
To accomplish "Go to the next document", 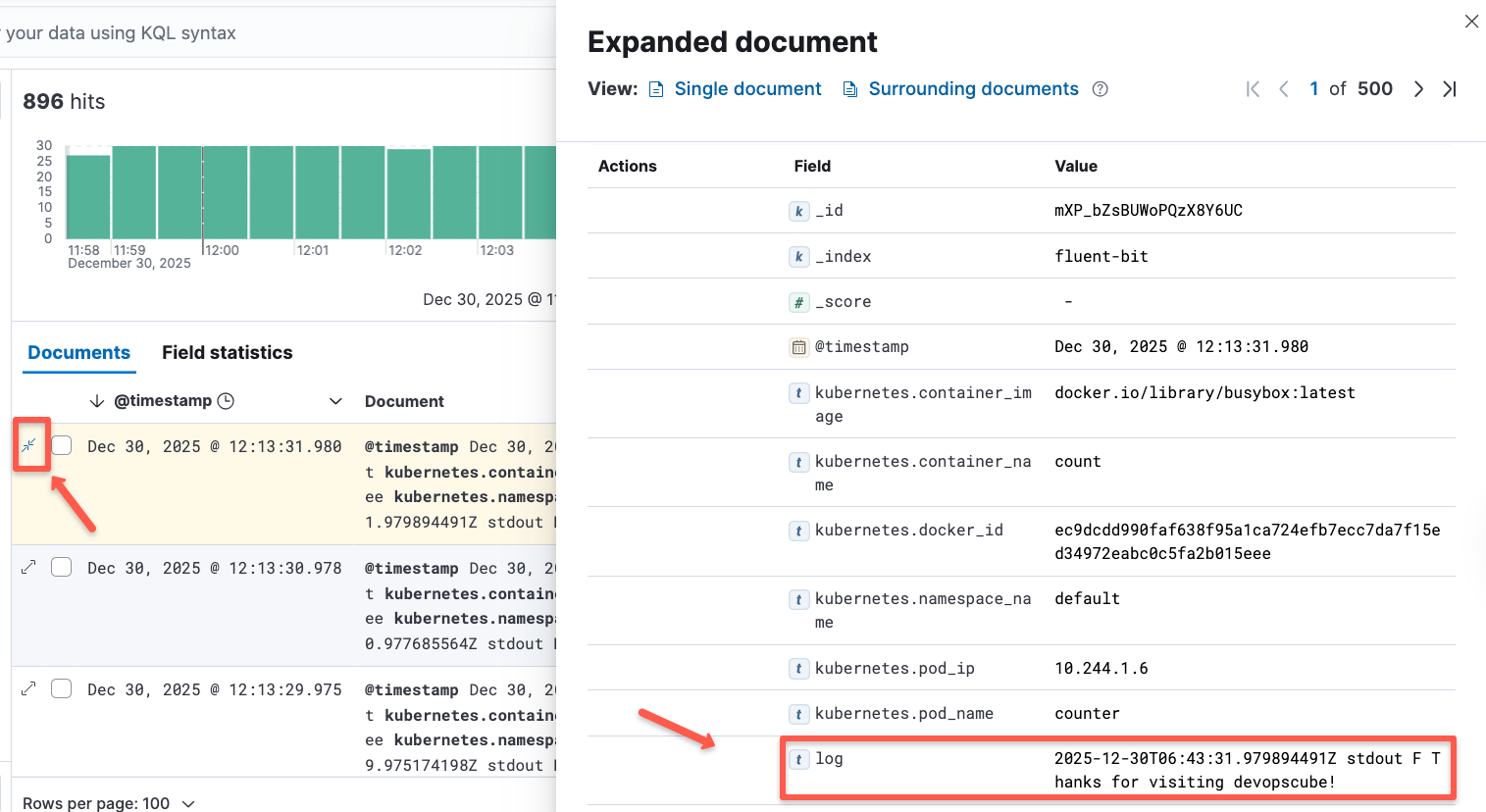I will (1418, 89).
